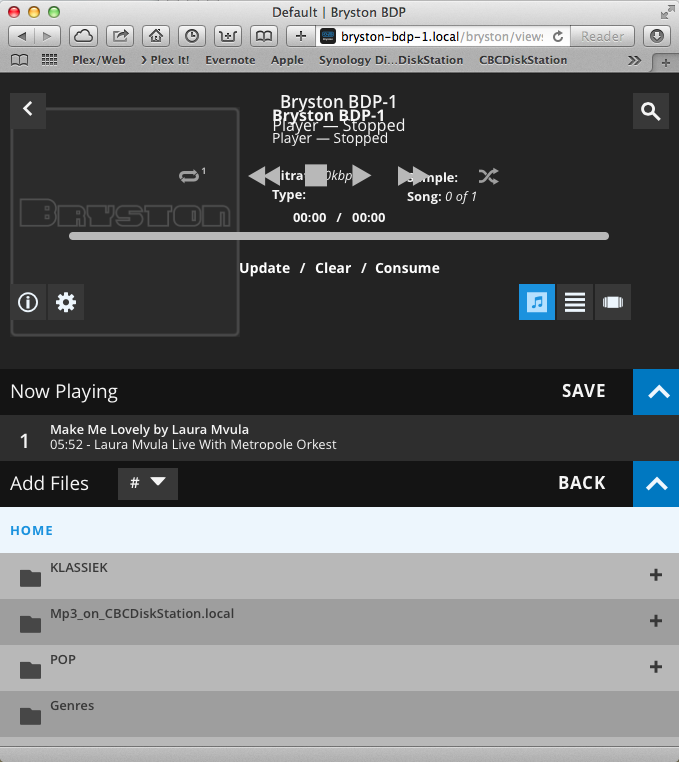Open the search magnifier icon
Image resolution: width=679 pixels, height=762 pixels.
pos(650,111)
